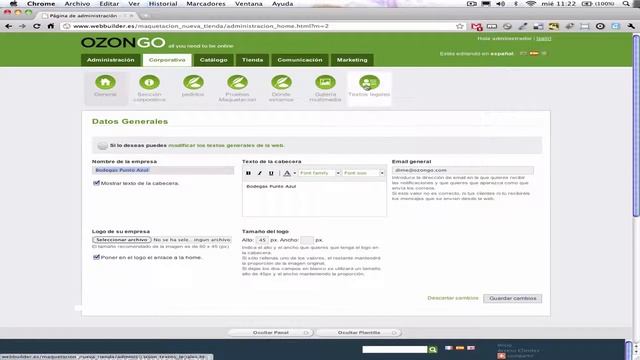Switch to the Tienda tab
640x360 pixels.
coord(252,60)
